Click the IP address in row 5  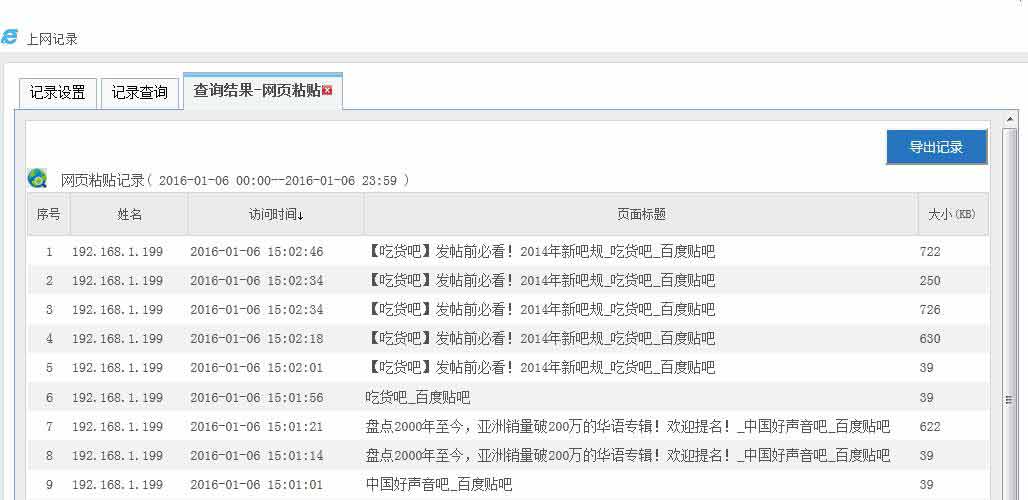[117, 368]
